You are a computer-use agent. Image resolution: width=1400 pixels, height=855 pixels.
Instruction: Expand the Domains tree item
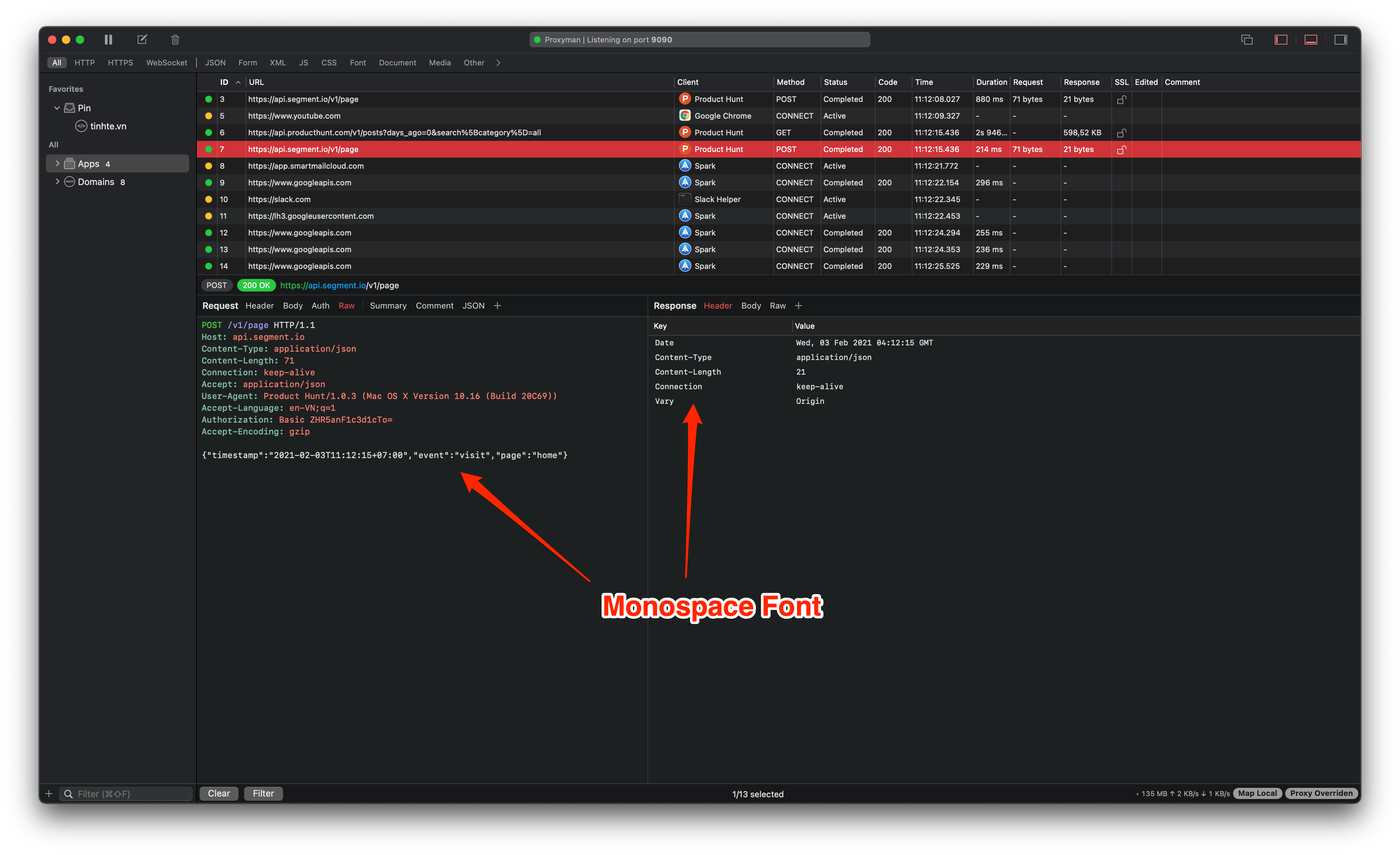click(57, 182)
